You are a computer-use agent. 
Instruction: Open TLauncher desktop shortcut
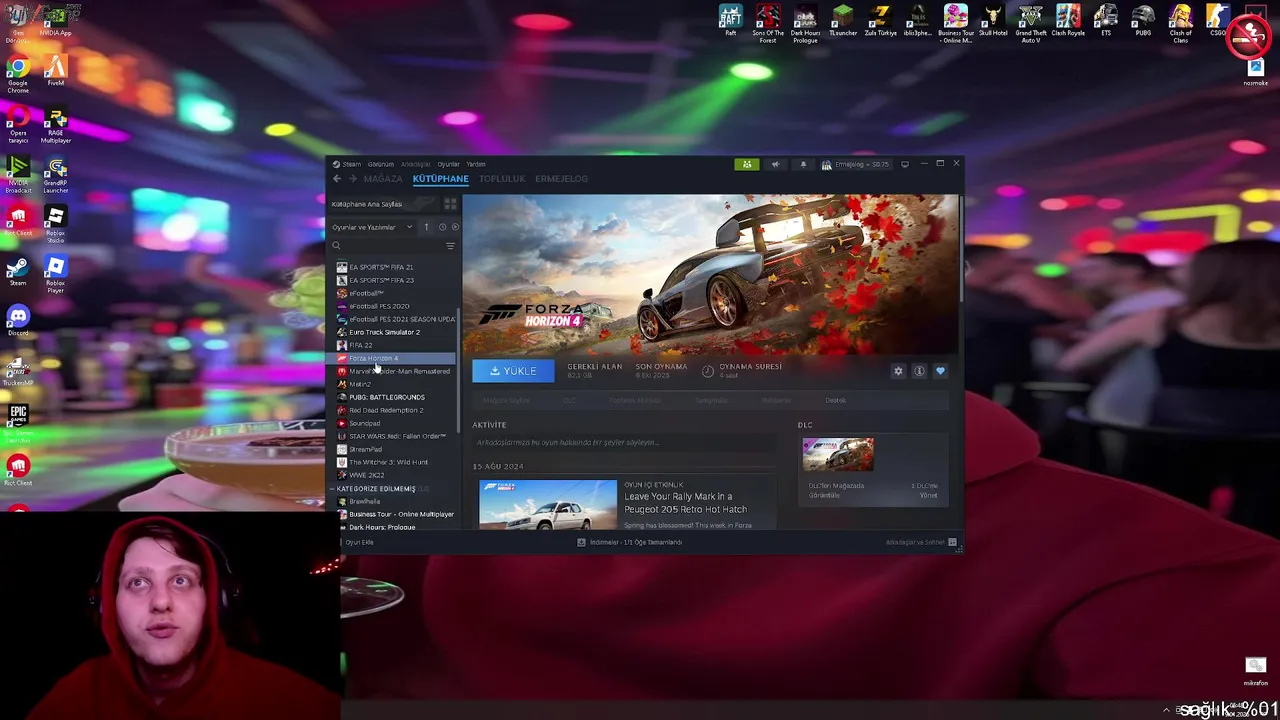(x=843, y=21)
